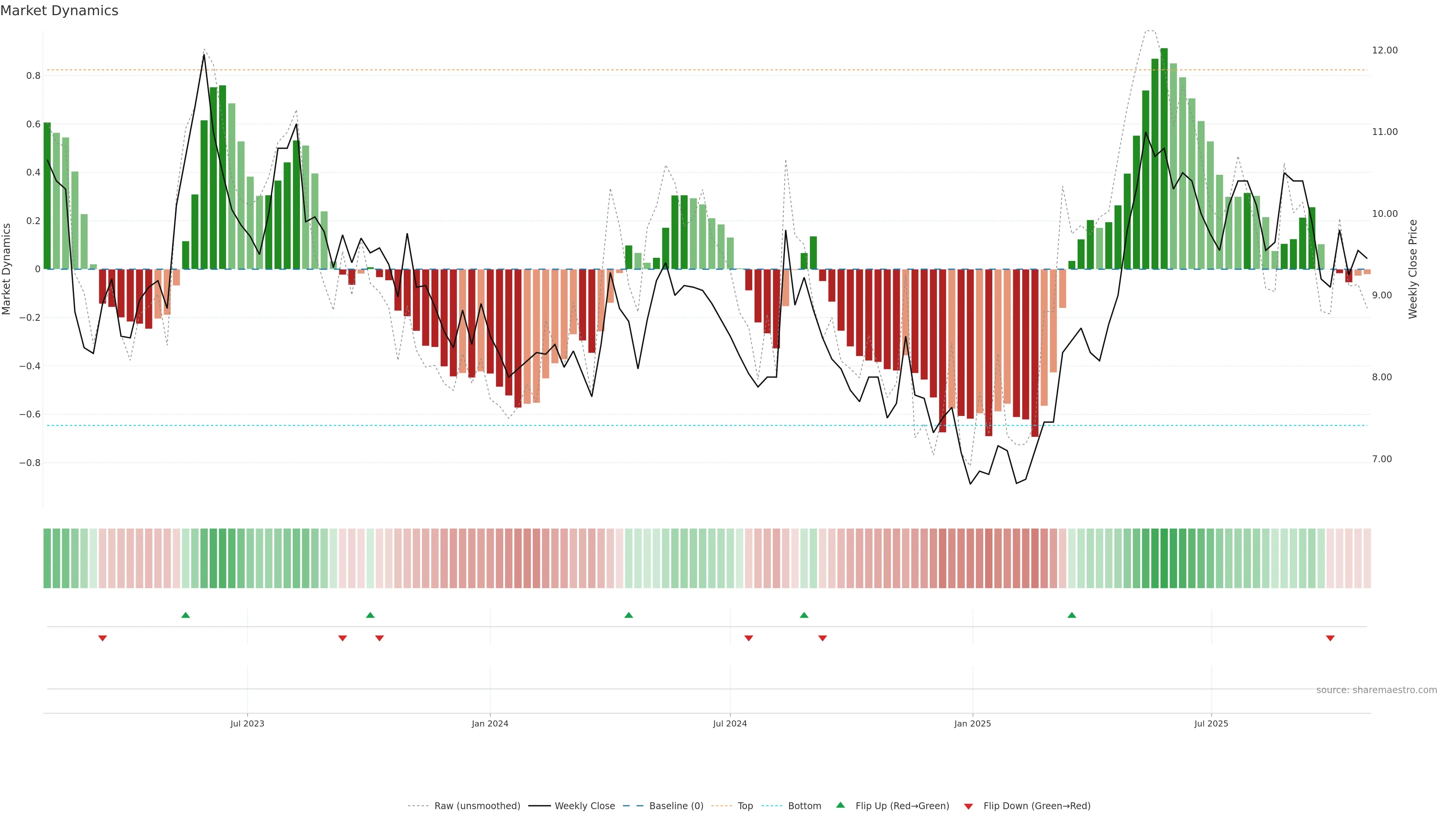Click the Jul 2023 axis label
The height and width of the screenshot is (819, 1456).
247,723
